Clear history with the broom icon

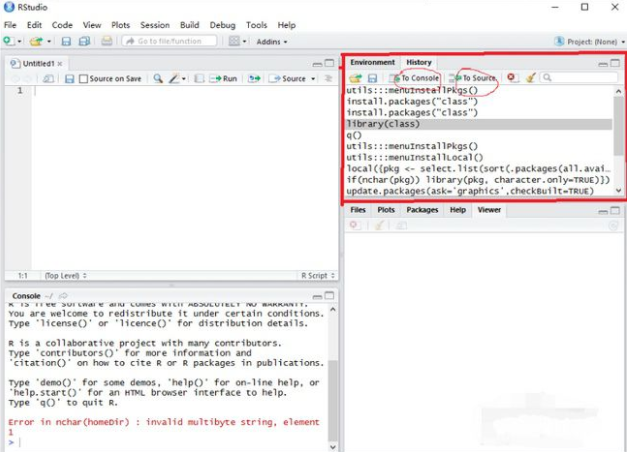click(x=531, y=77)
